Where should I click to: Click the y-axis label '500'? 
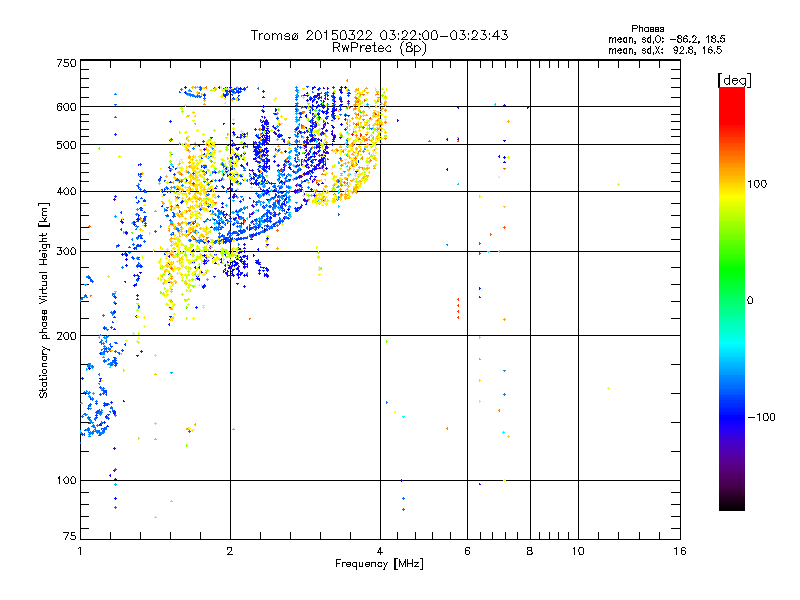coord(66,145)
